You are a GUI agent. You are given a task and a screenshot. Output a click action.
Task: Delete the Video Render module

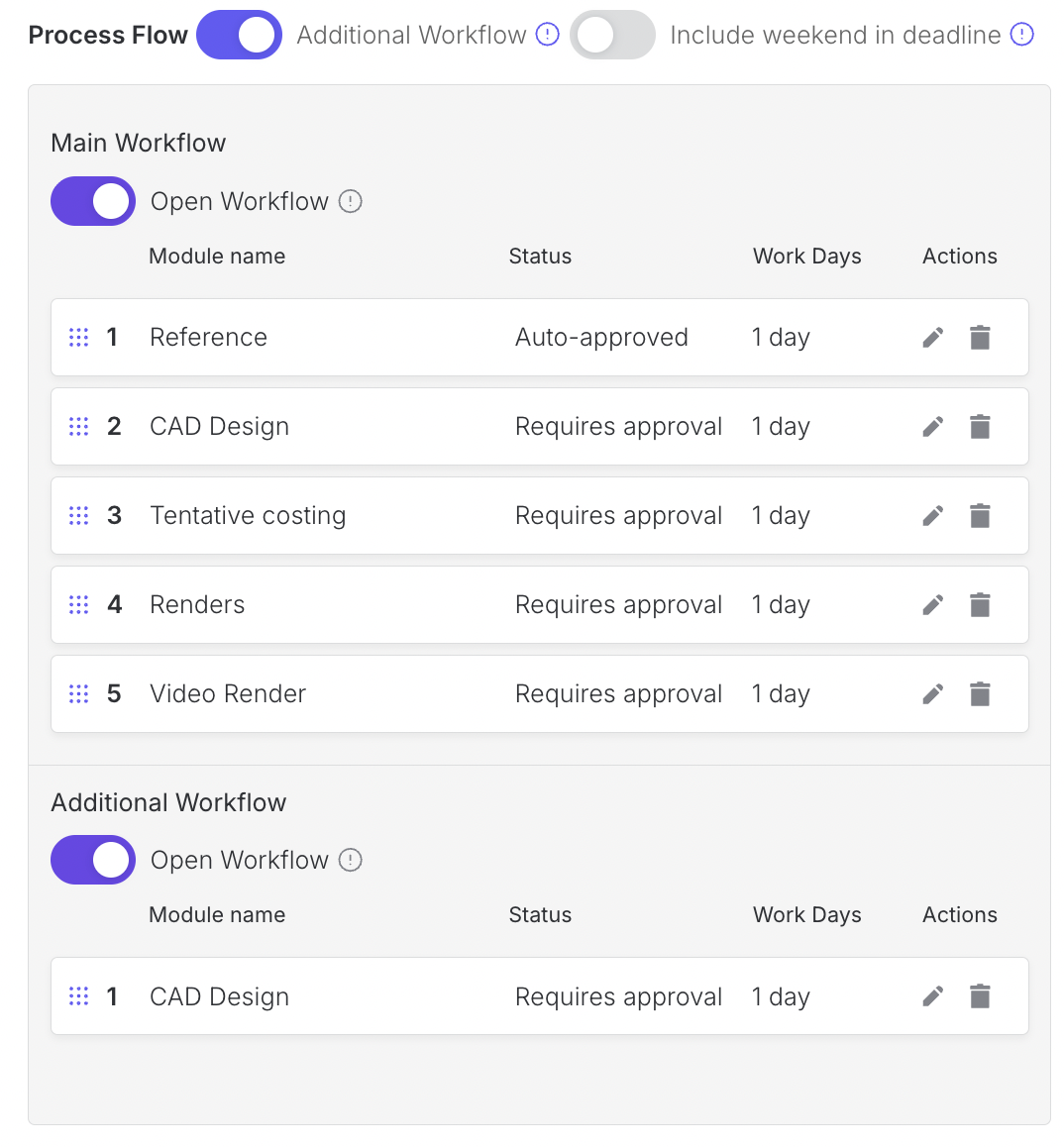[980, 694]
